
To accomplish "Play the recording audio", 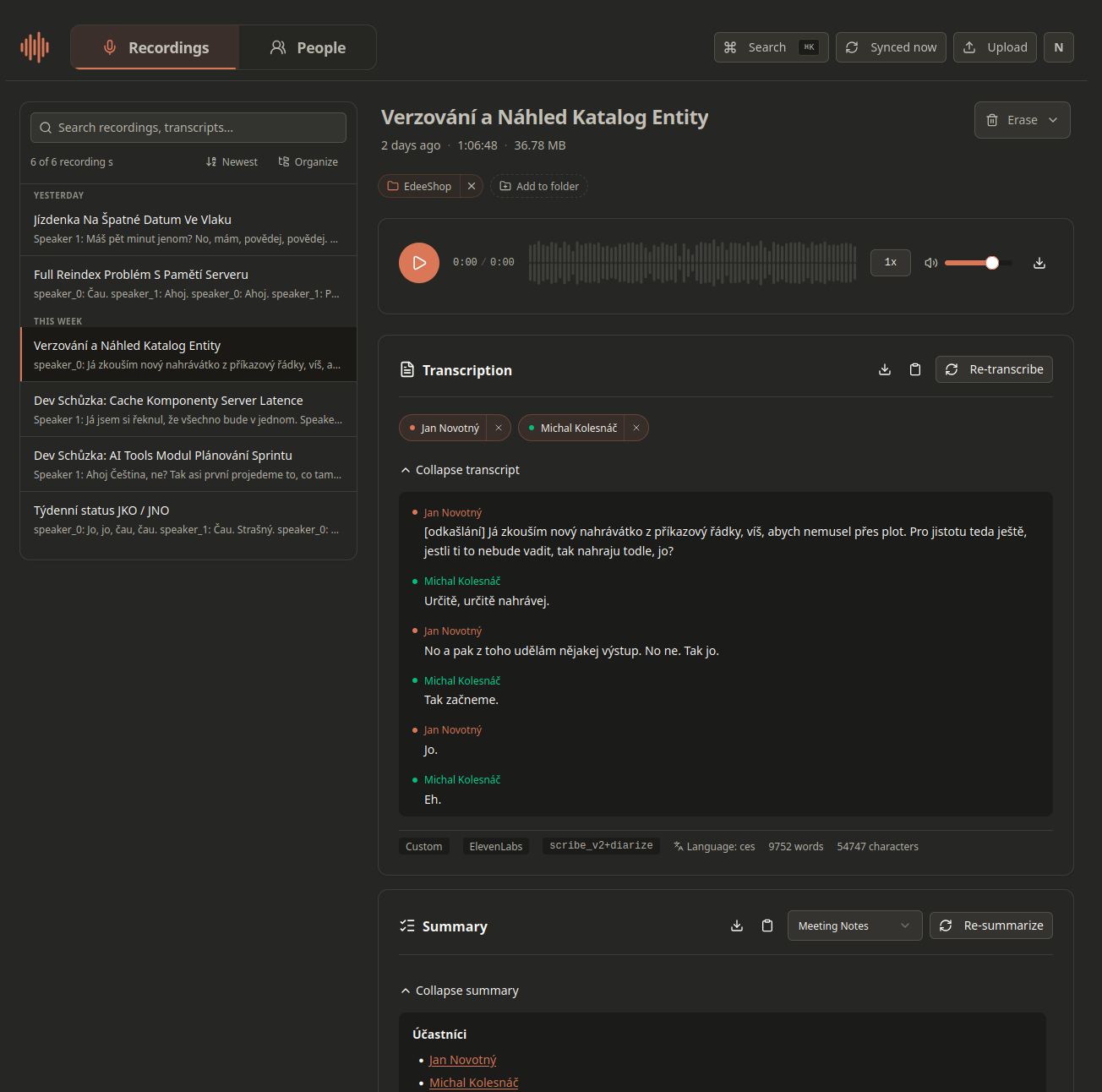I will (x=419, y=263).
